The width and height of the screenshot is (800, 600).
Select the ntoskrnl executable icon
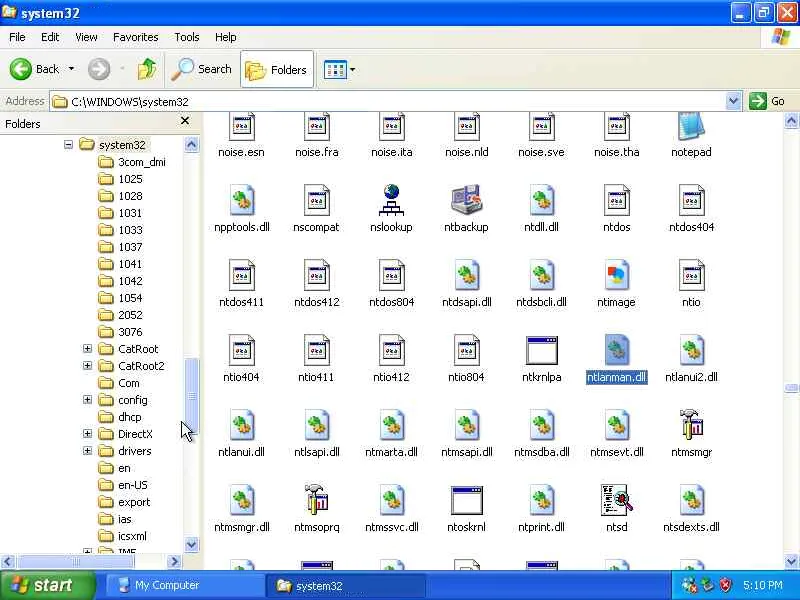(x=466, y=501)
